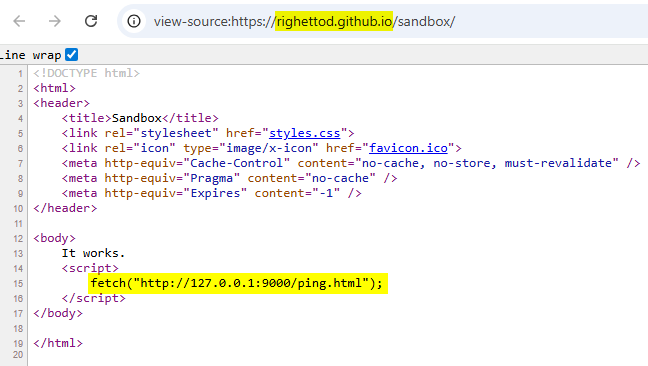648x366 pixels.
Task: Click the "It works." body text
Action: click(93, 253)
